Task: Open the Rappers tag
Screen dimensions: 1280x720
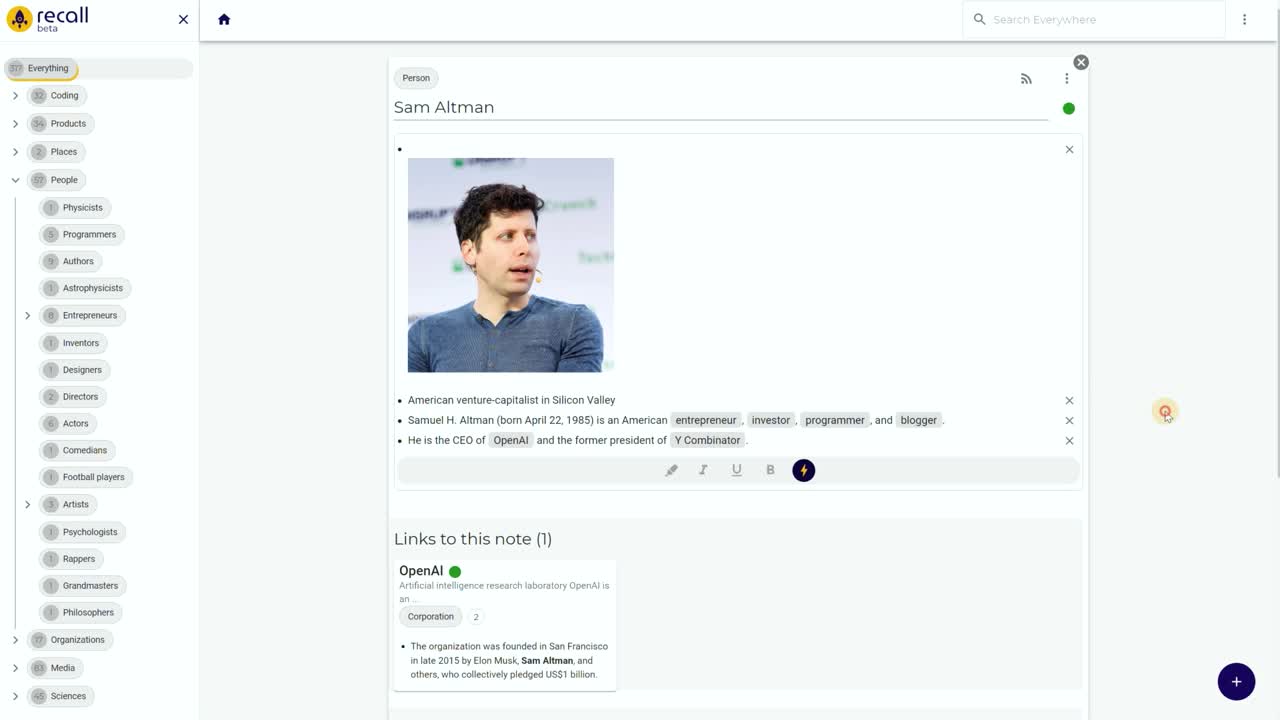Action: pyautogui.click(x=71, y=559)
